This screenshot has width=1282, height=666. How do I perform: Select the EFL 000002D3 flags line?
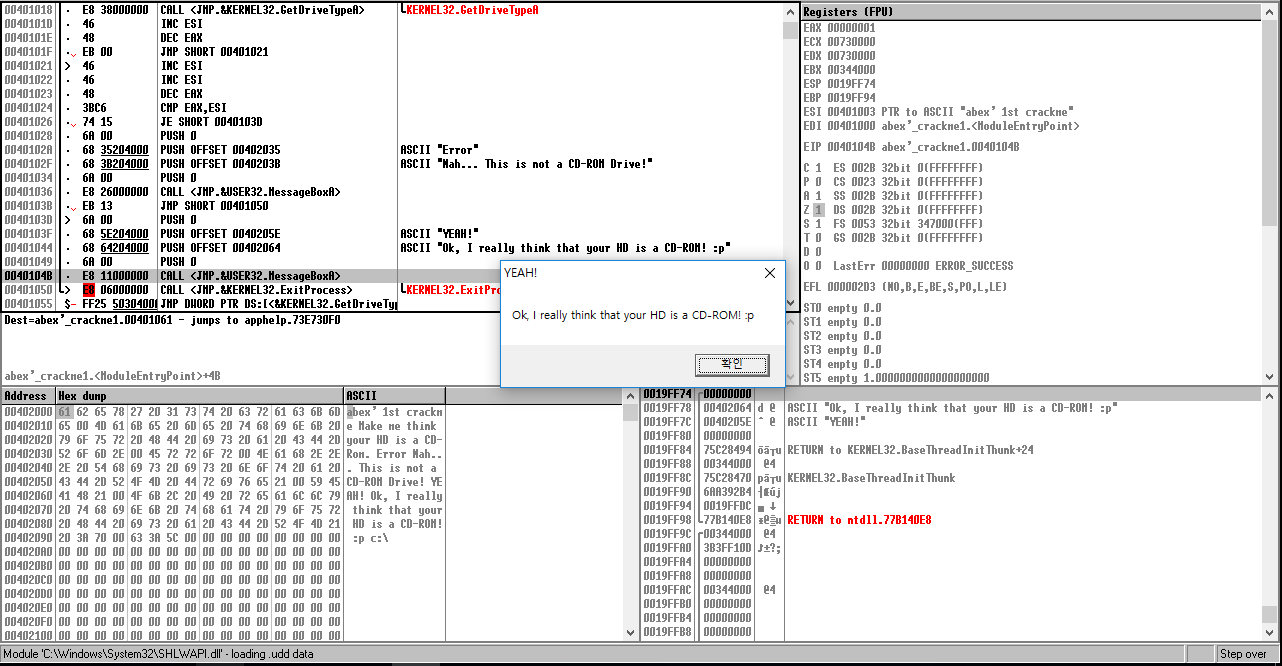(x=905, y=287)
